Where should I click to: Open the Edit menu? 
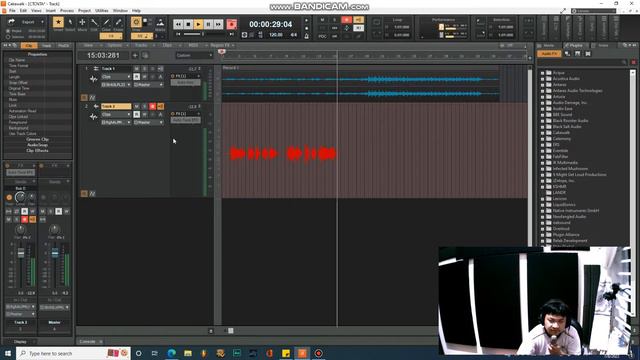tap(23, 11)
